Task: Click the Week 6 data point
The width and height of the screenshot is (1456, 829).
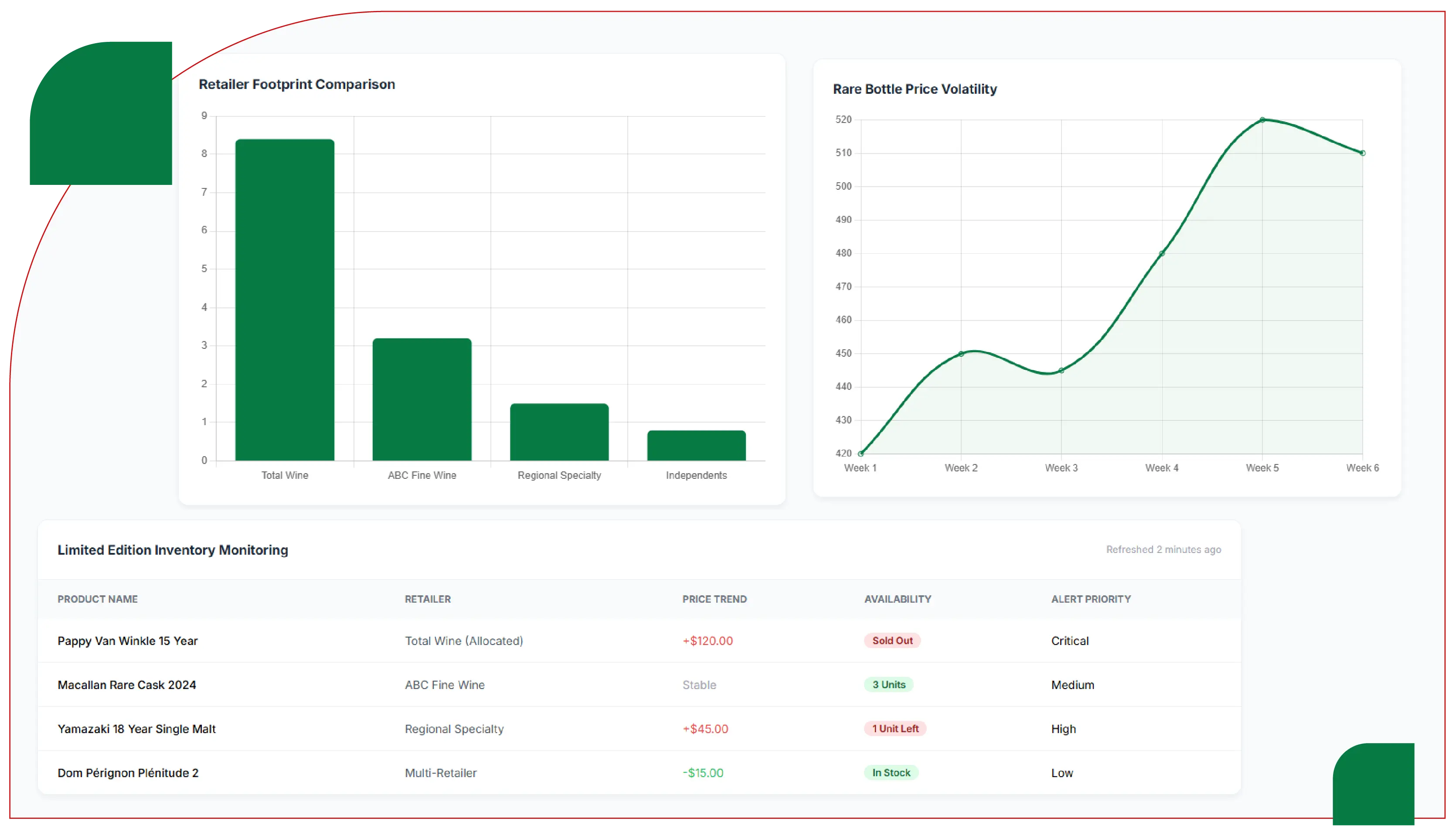Action: point(1362,153)
